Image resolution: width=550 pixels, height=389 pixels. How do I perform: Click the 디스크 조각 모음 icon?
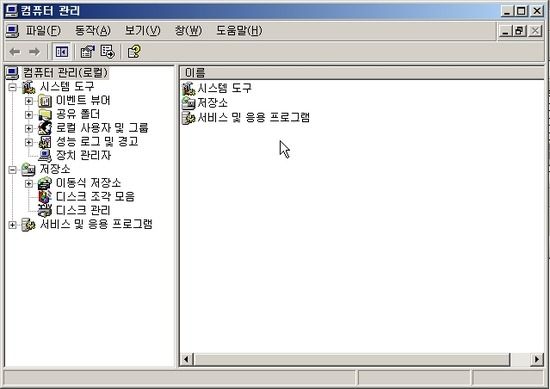(x=45, y=197)
